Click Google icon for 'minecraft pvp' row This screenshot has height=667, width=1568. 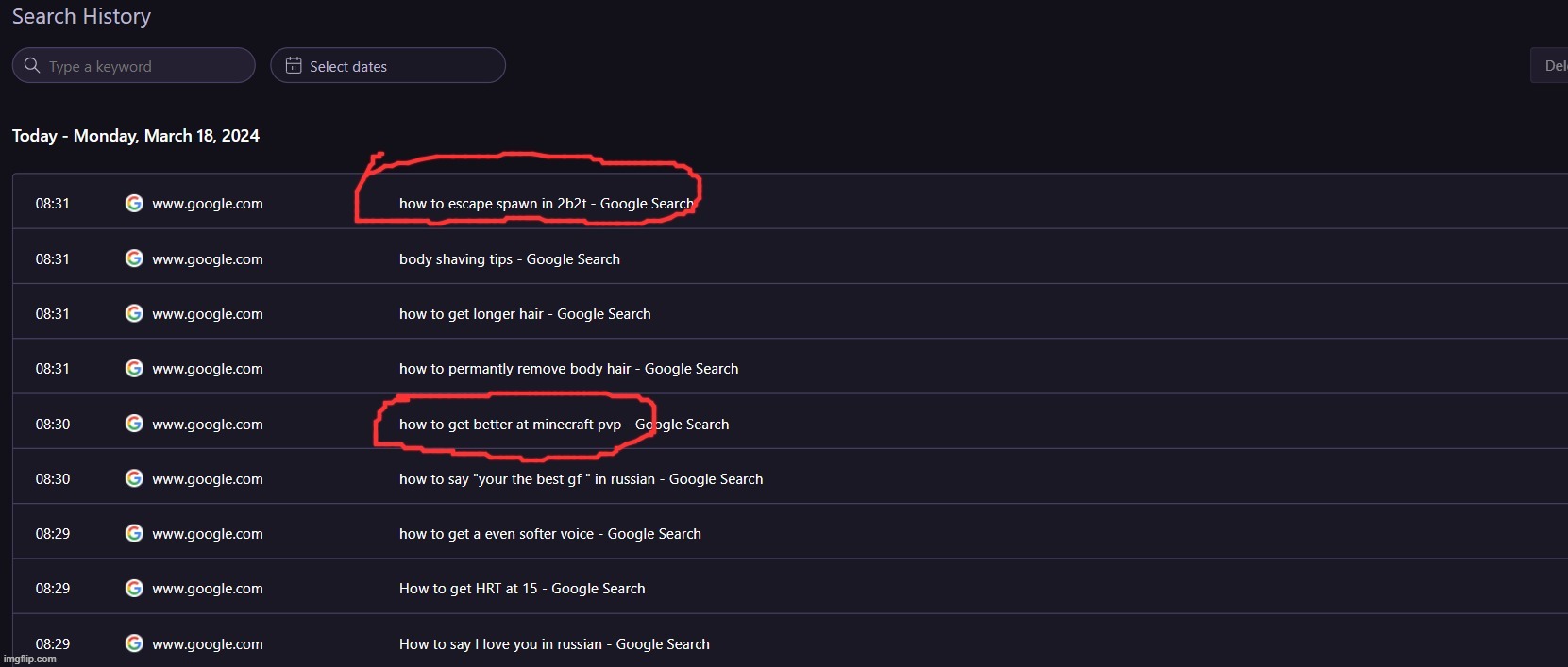134,424
